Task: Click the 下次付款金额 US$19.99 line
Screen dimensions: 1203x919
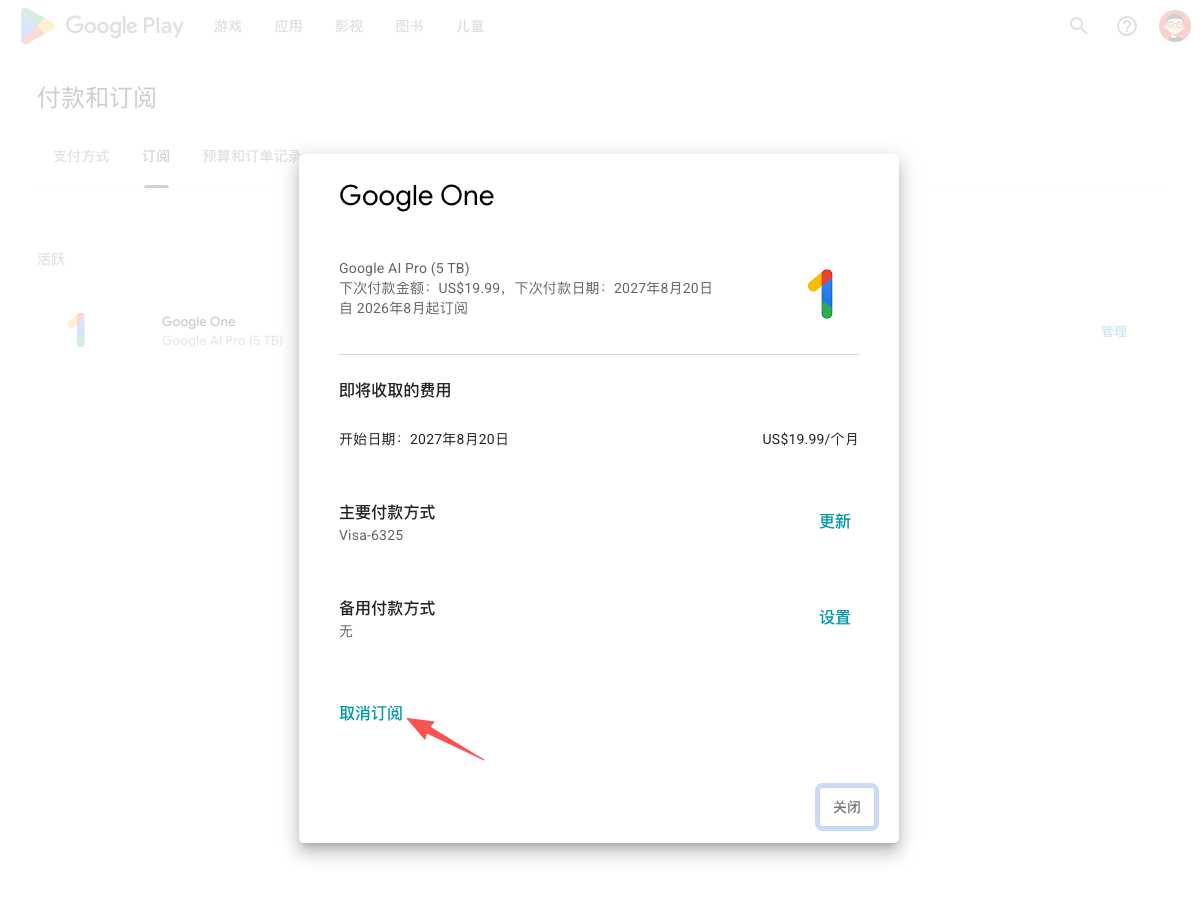Action: click(x=526, y=288)
